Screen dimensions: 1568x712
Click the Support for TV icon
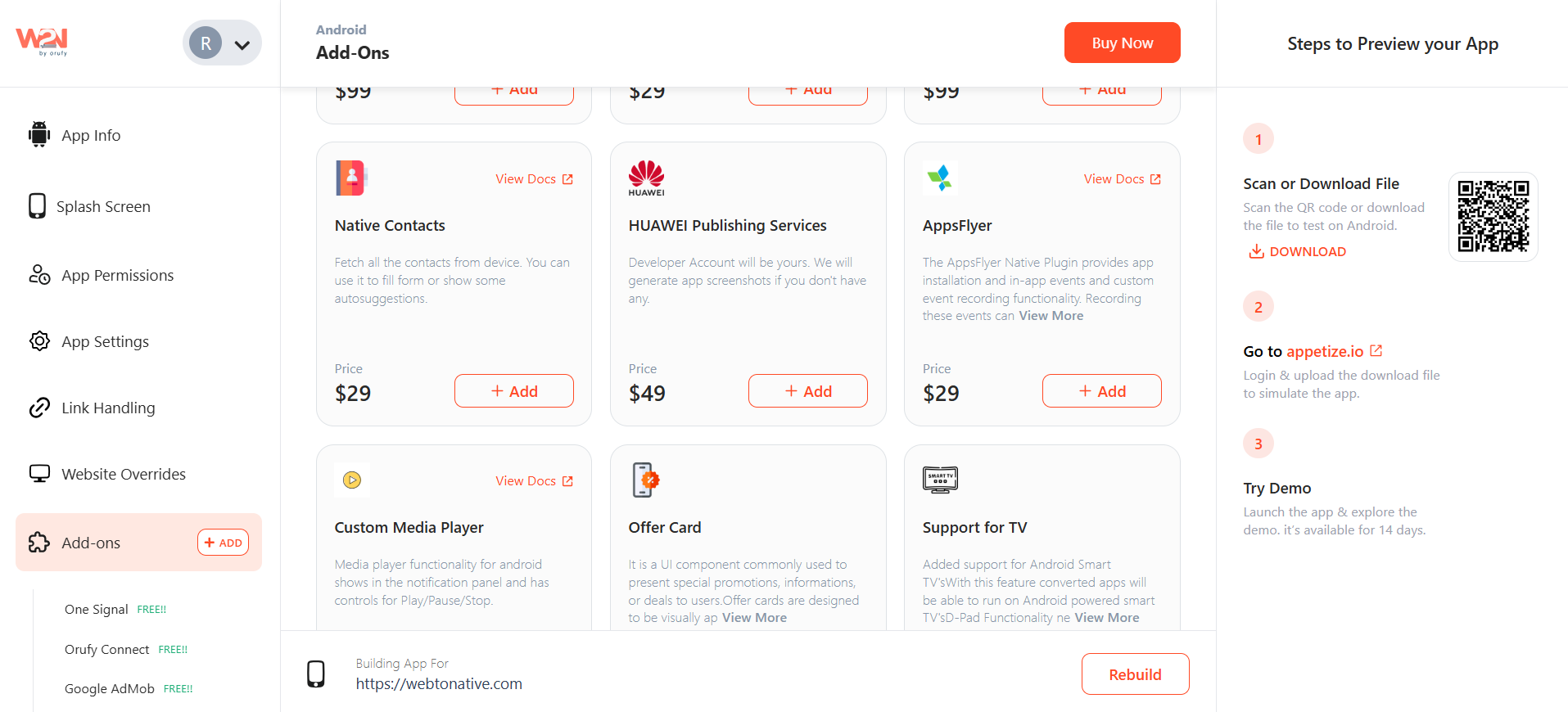940,480
